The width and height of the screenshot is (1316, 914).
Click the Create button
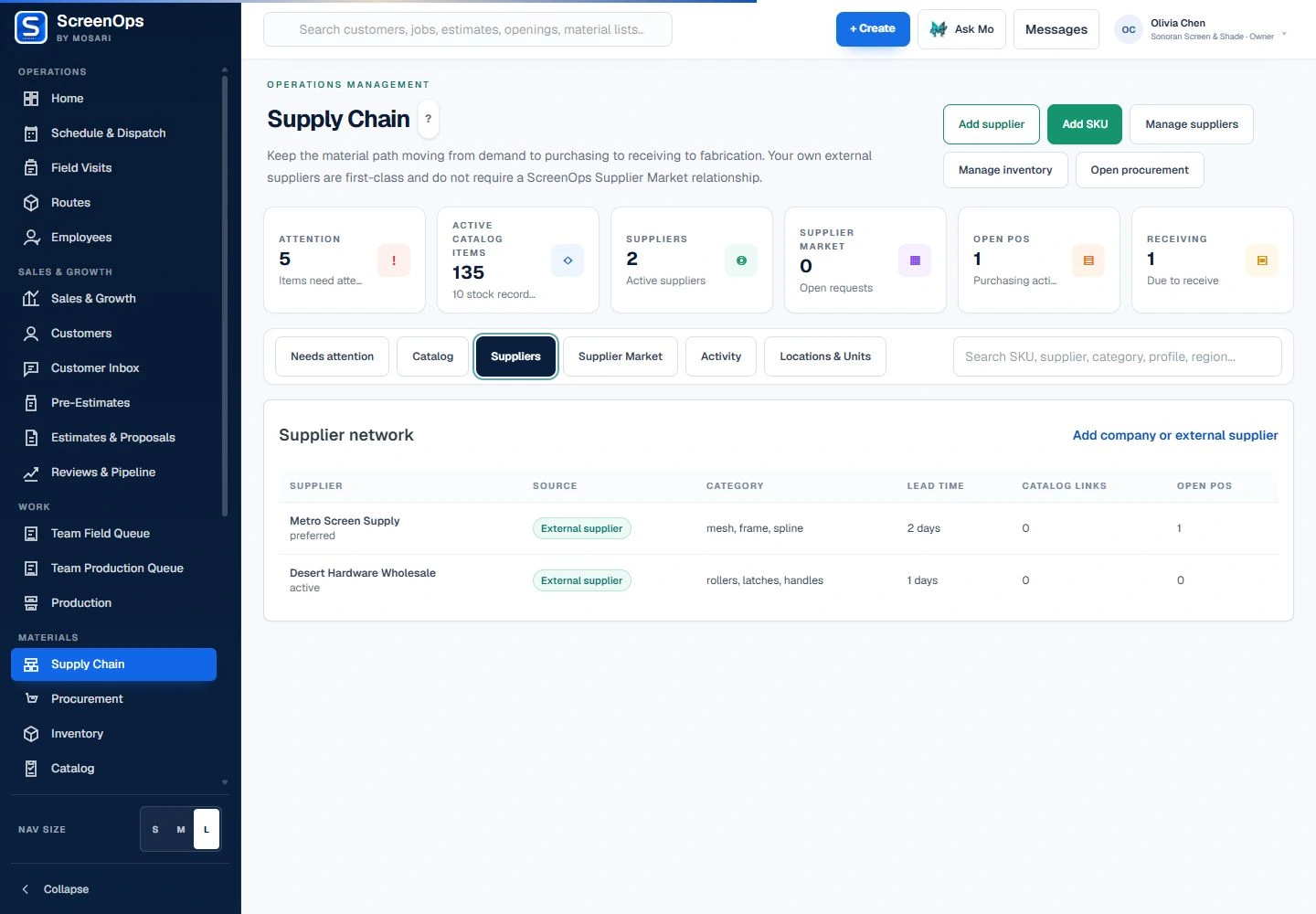click(873, 29)
